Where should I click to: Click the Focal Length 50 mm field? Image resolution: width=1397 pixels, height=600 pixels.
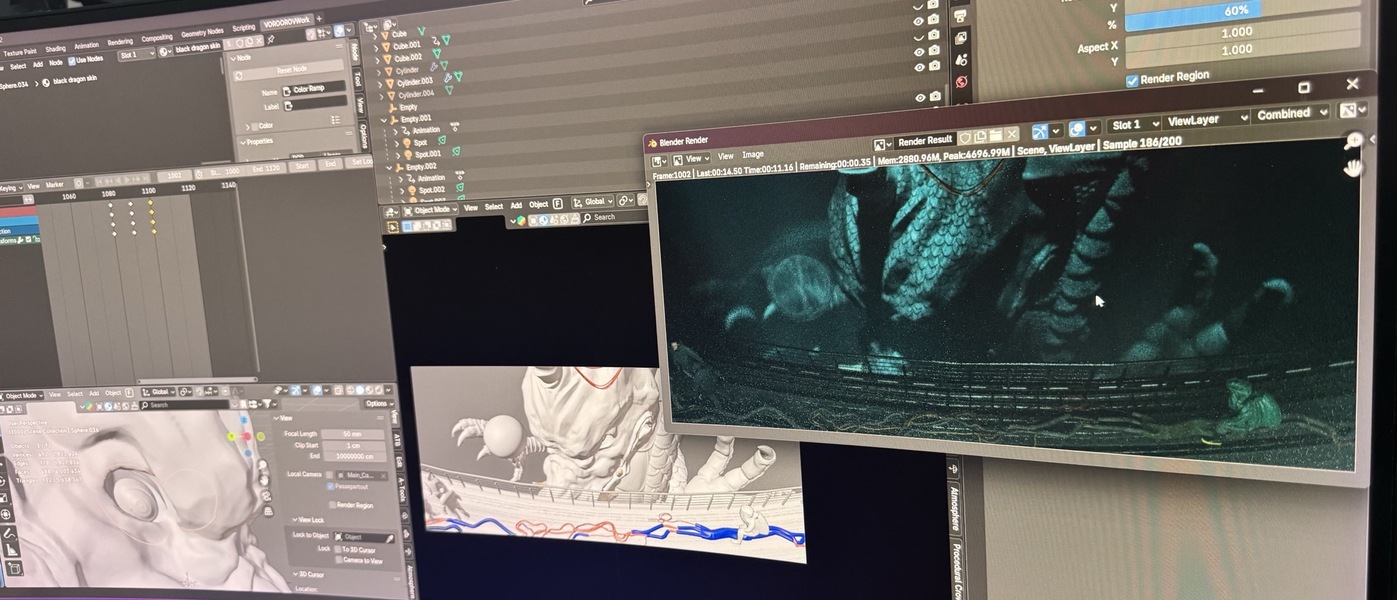tap(352, 434)
